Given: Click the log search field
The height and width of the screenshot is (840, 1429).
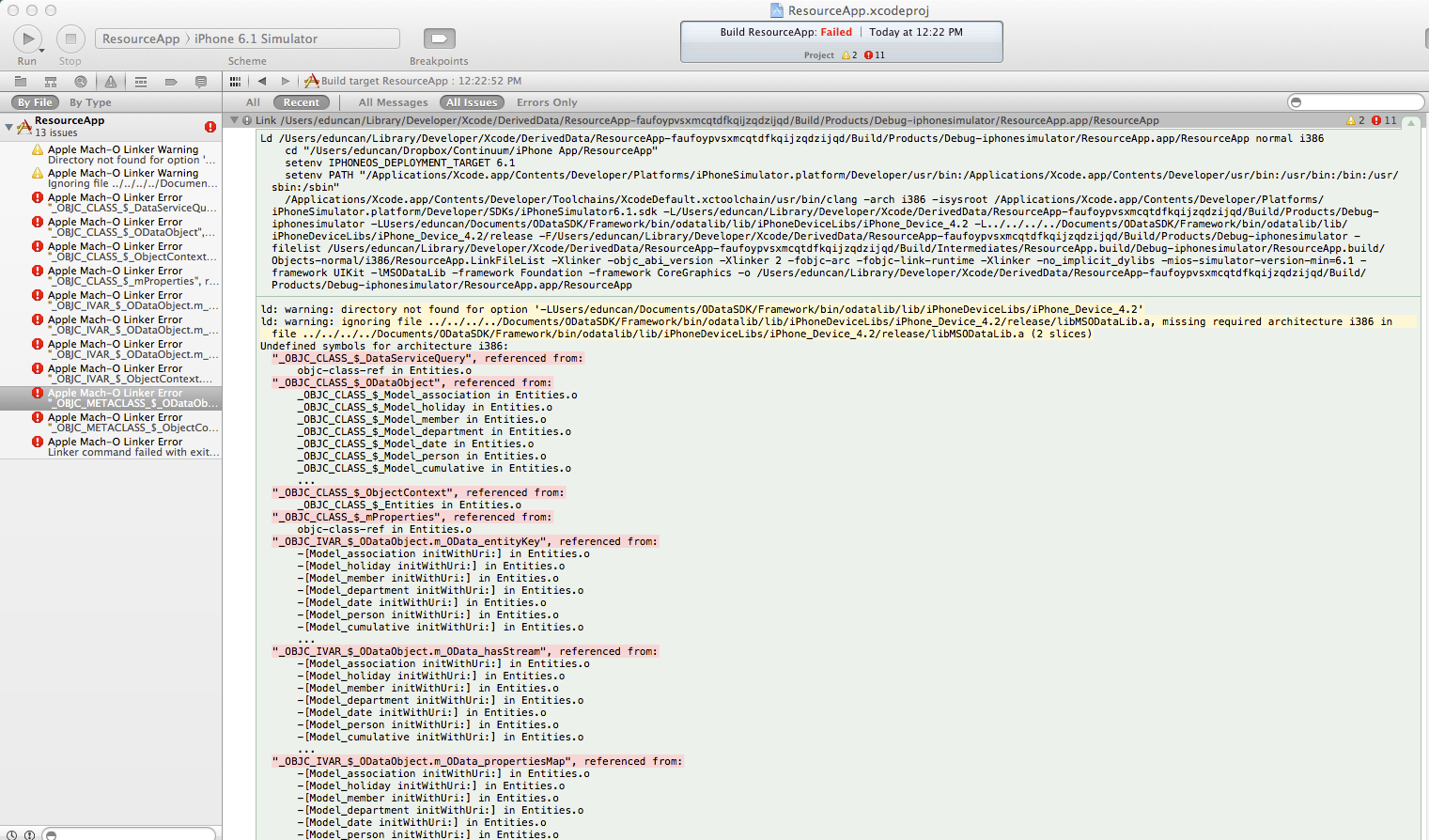Looking at the screenshot, I should point(1356,102).
